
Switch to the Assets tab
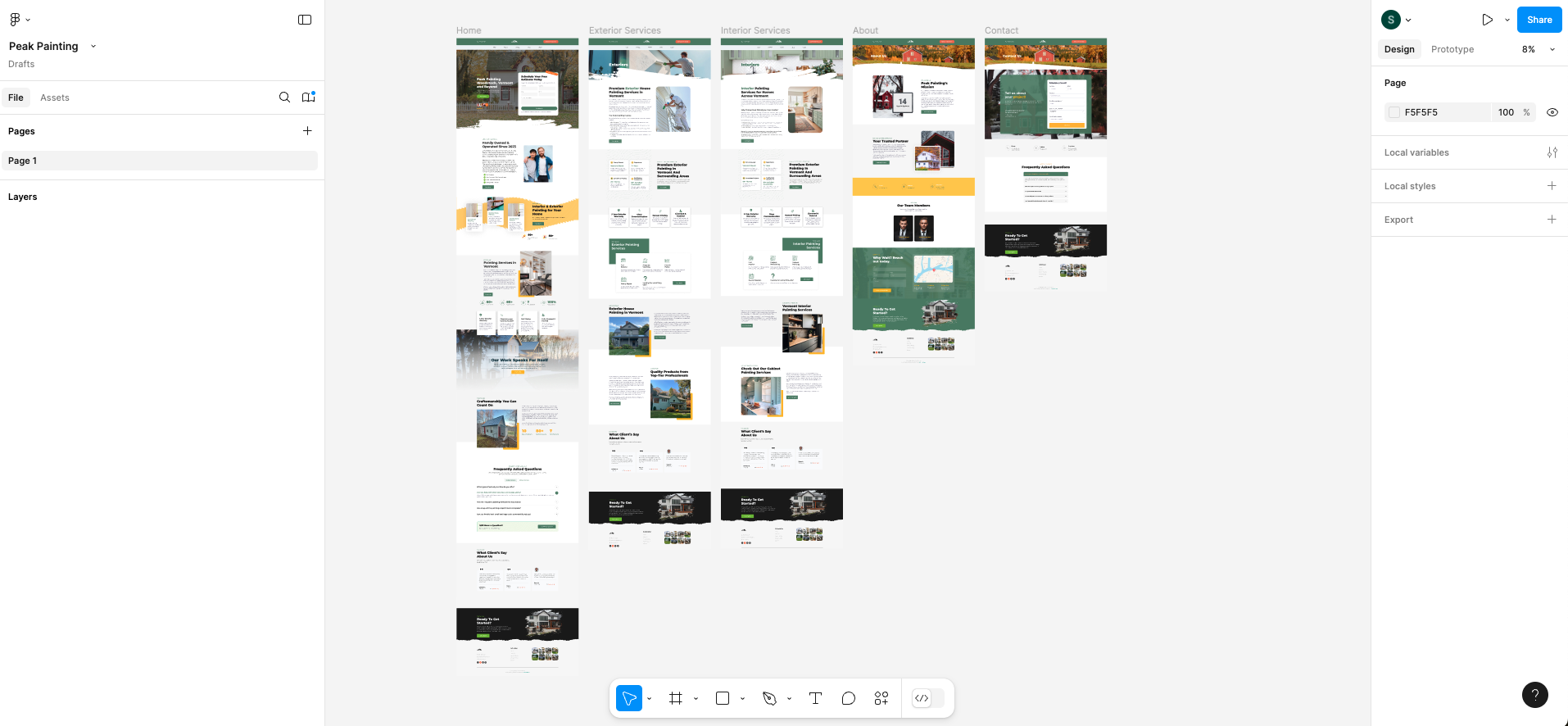click(55, 98)
